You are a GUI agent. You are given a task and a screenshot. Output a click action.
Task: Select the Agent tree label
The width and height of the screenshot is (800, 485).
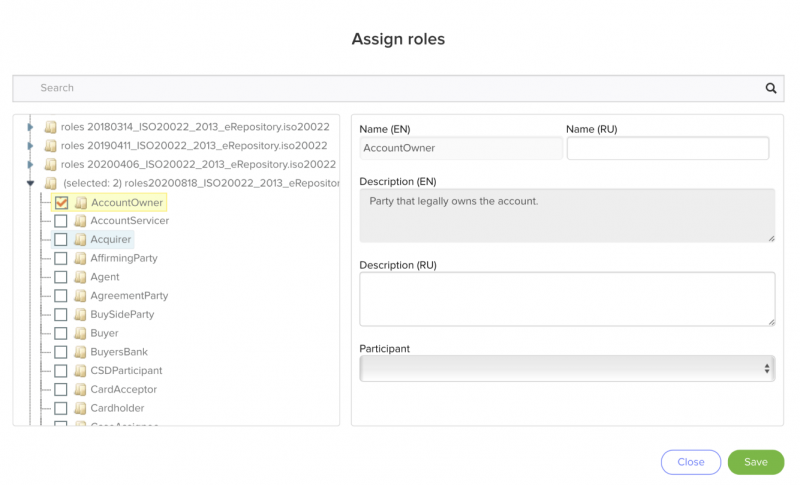(105, 277)
